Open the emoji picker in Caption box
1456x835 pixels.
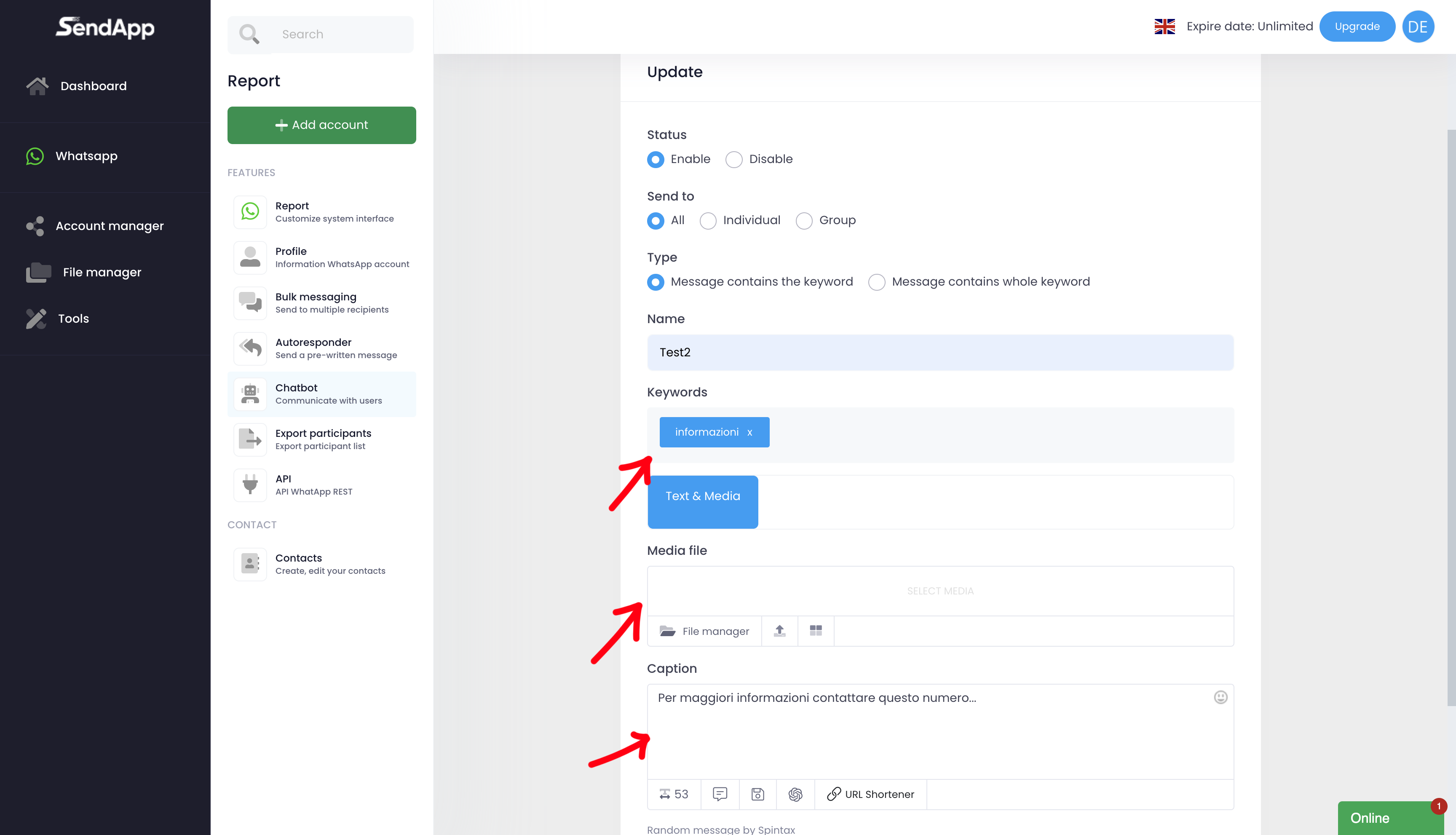click(1220, 697)
